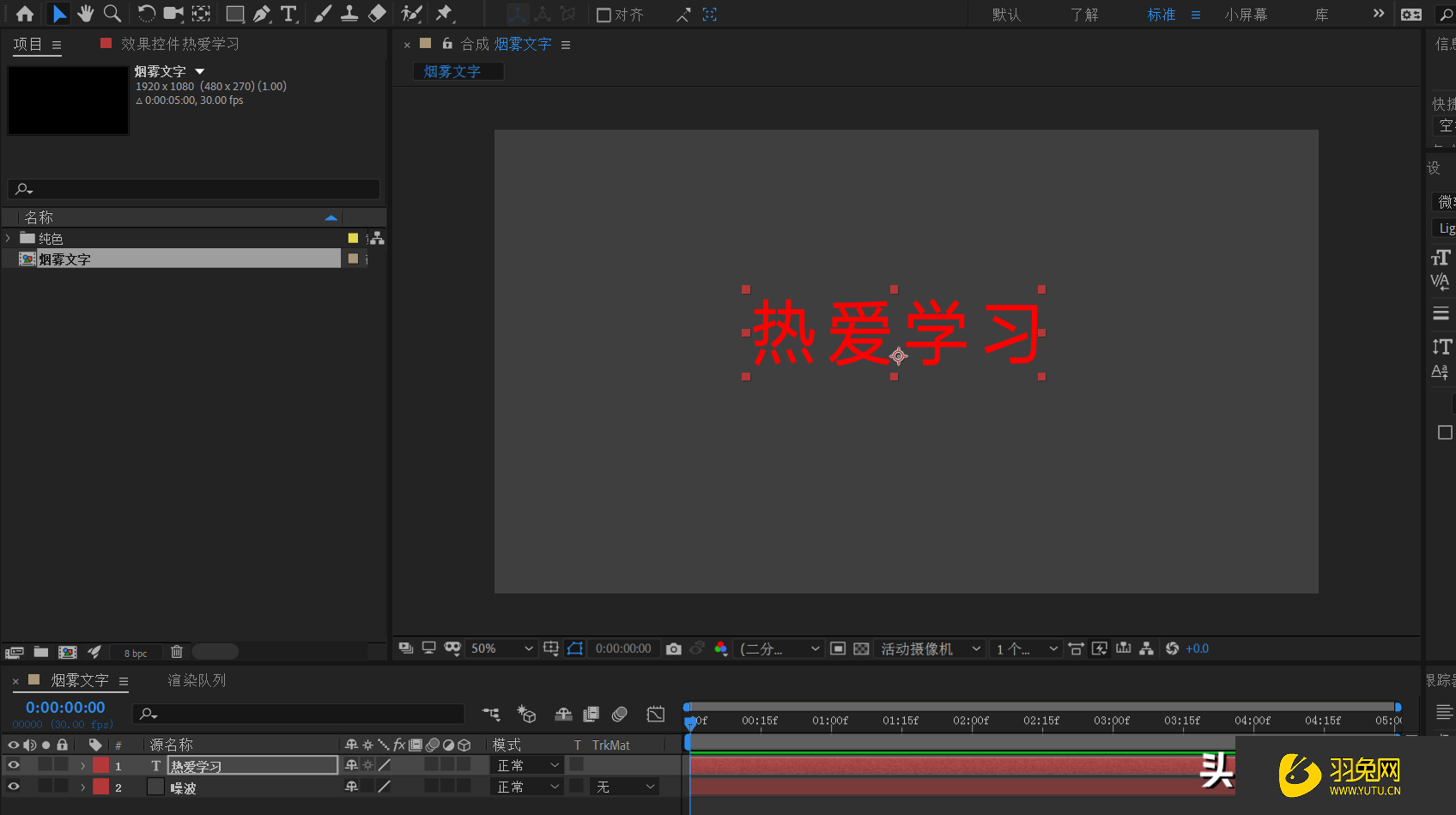The image size is (1456, 815).
Task: Open TrkMat 无 dropdown for 噪波
Action: tap(624, 787)
